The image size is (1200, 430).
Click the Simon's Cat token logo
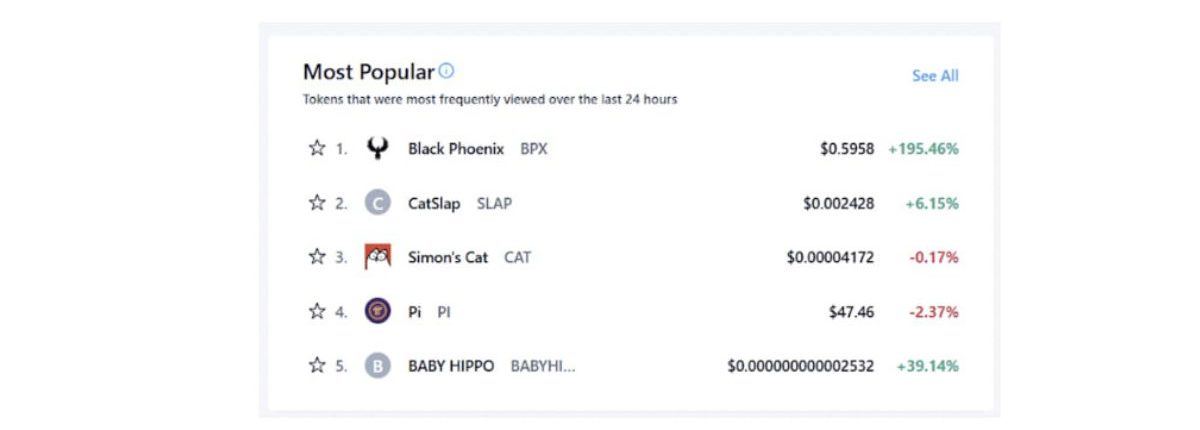[x=377, y=257]
